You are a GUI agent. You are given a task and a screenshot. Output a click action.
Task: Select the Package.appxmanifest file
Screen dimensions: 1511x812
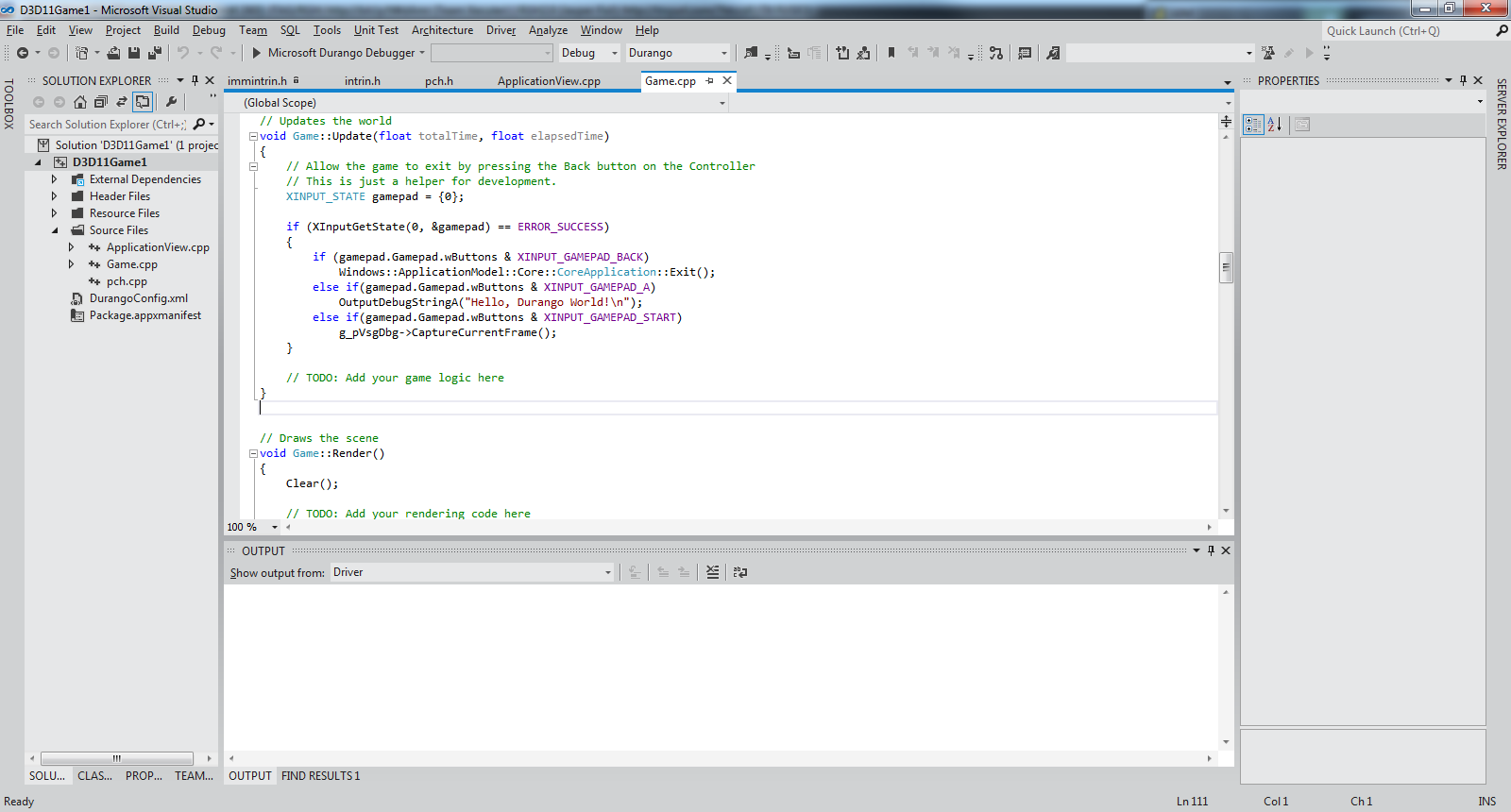(144, 315)
